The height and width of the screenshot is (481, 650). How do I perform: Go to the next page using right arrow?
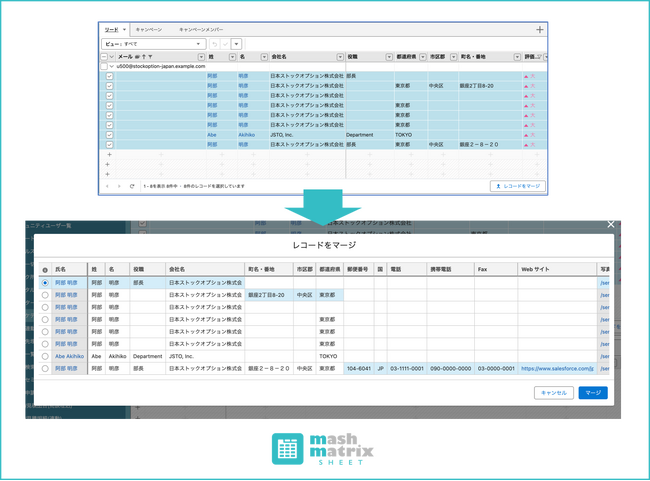(x=119, y=186)
